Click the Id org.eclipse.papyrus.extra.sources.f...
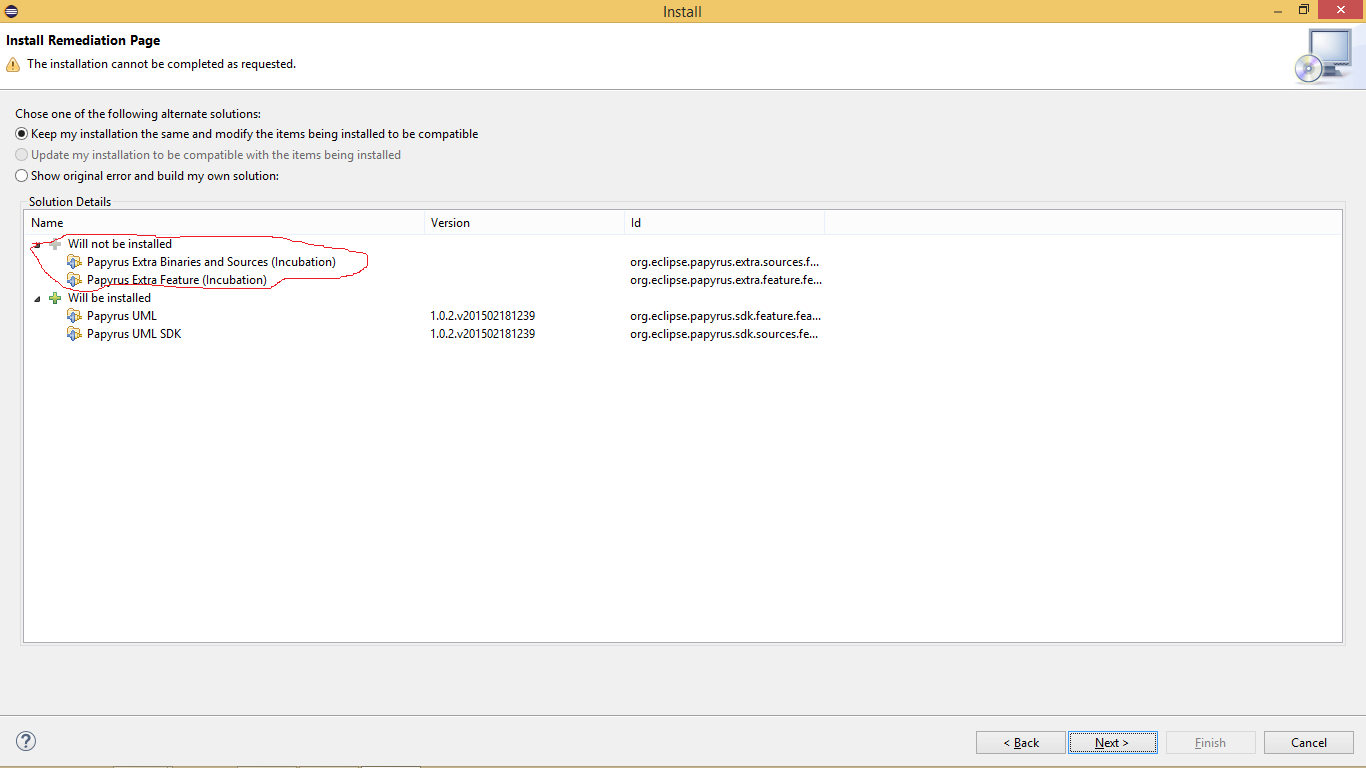 click(x=725, y=262)
